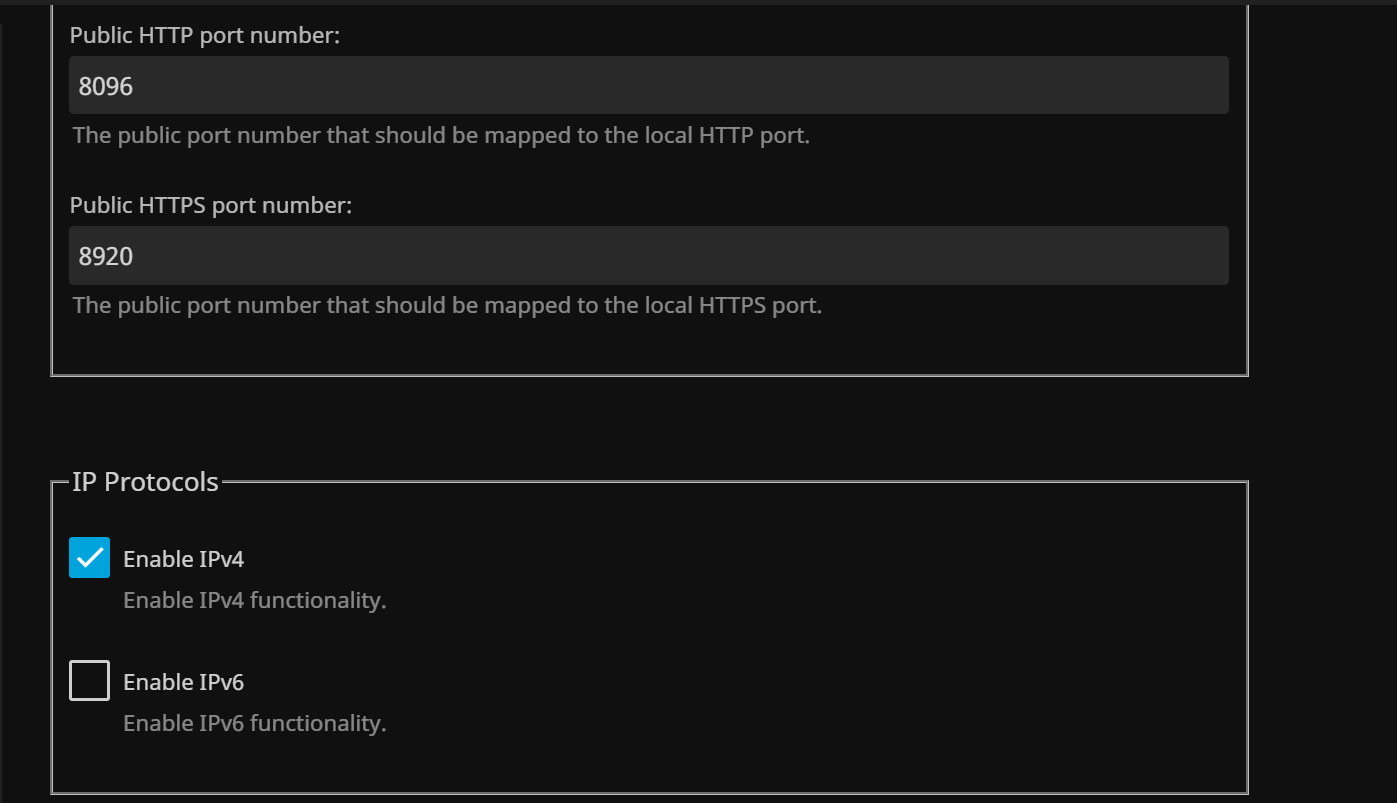The image size is (1397, 803).
Task: Click the "Public HTTPS port number:" label
Action: click(211, 206)
